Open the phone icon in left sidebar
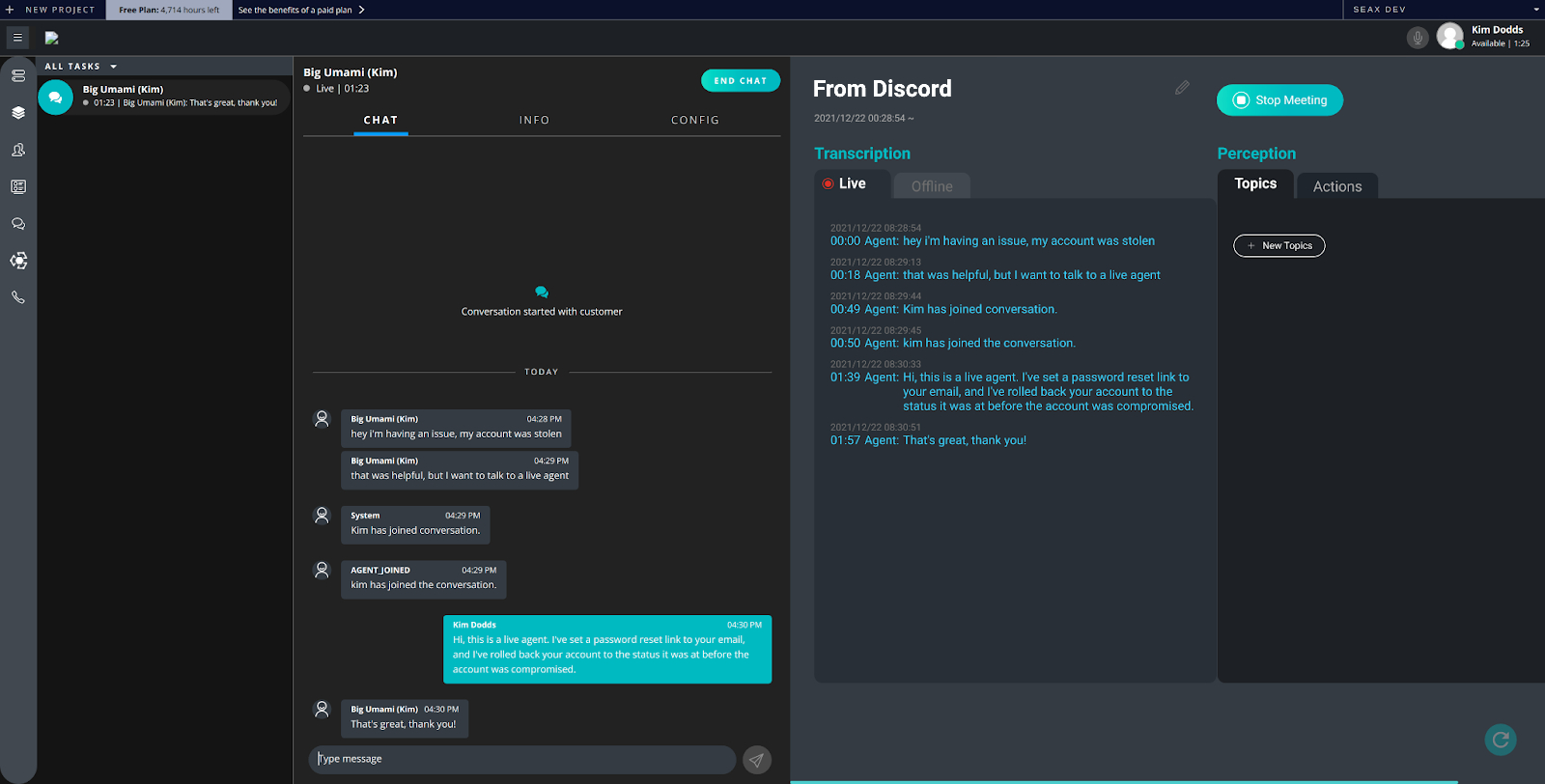 [x=18, y=297]
